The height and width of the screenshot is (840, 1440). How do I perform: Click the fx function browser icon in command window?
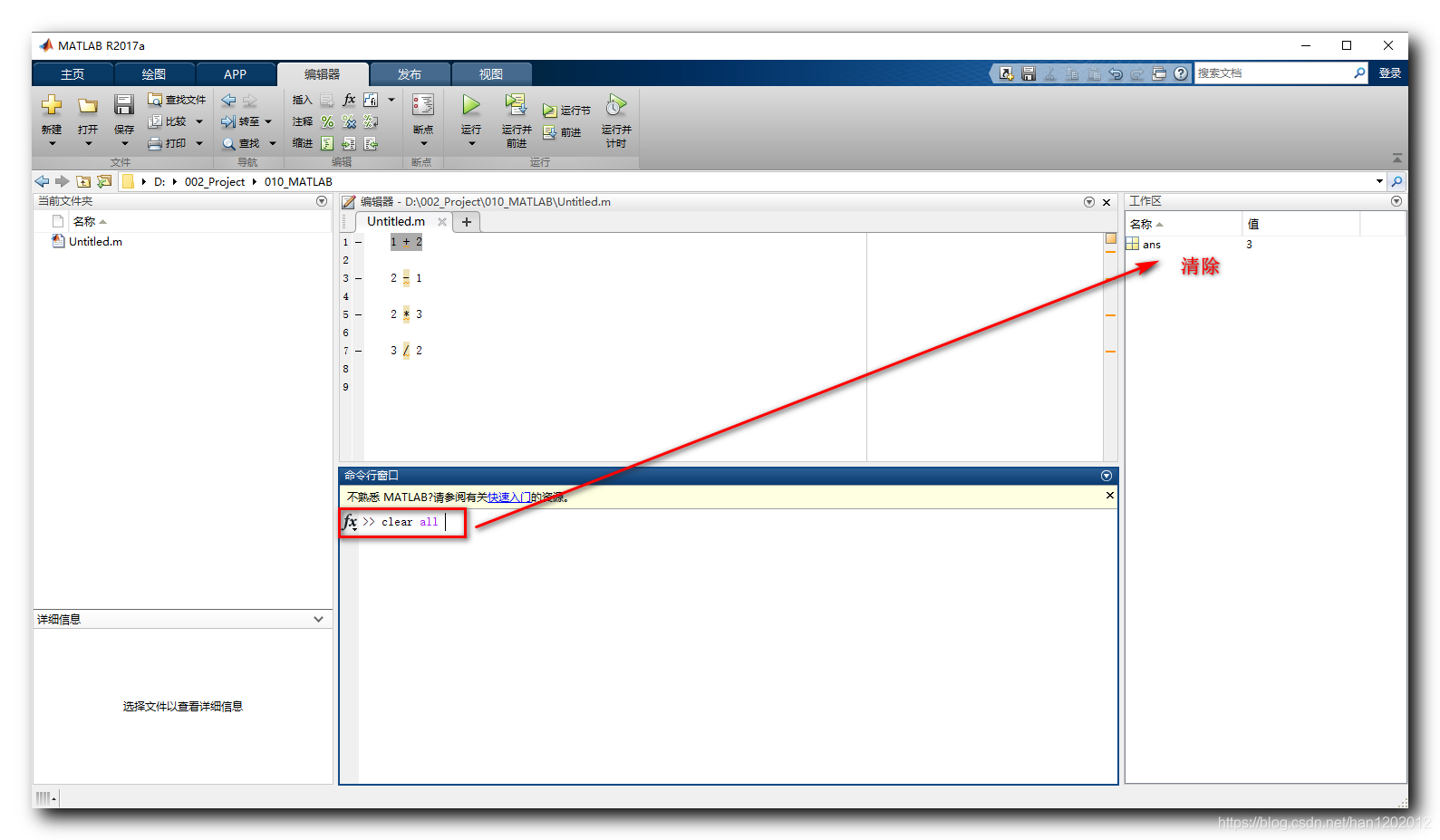pyautogui.click(x=350, y=522)
